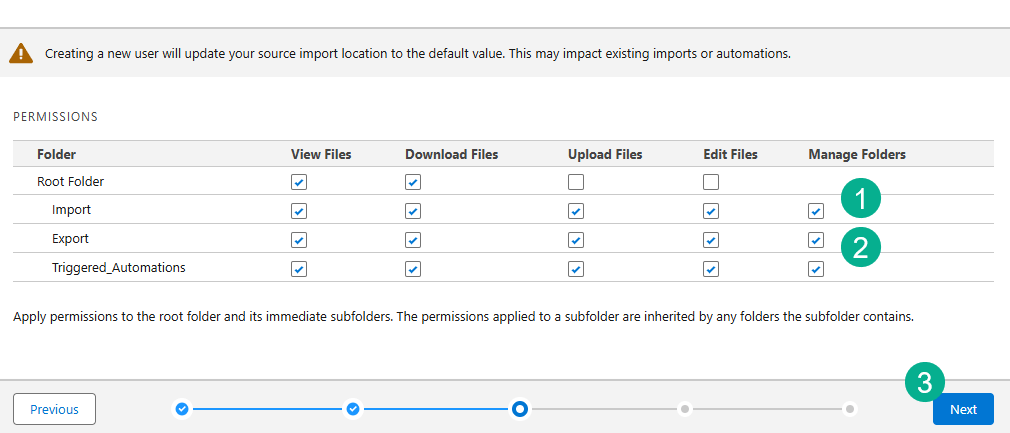Uncheck Manage Folders for Export folder
This screenshot has height=433, width=1010.
coord(816,240)
